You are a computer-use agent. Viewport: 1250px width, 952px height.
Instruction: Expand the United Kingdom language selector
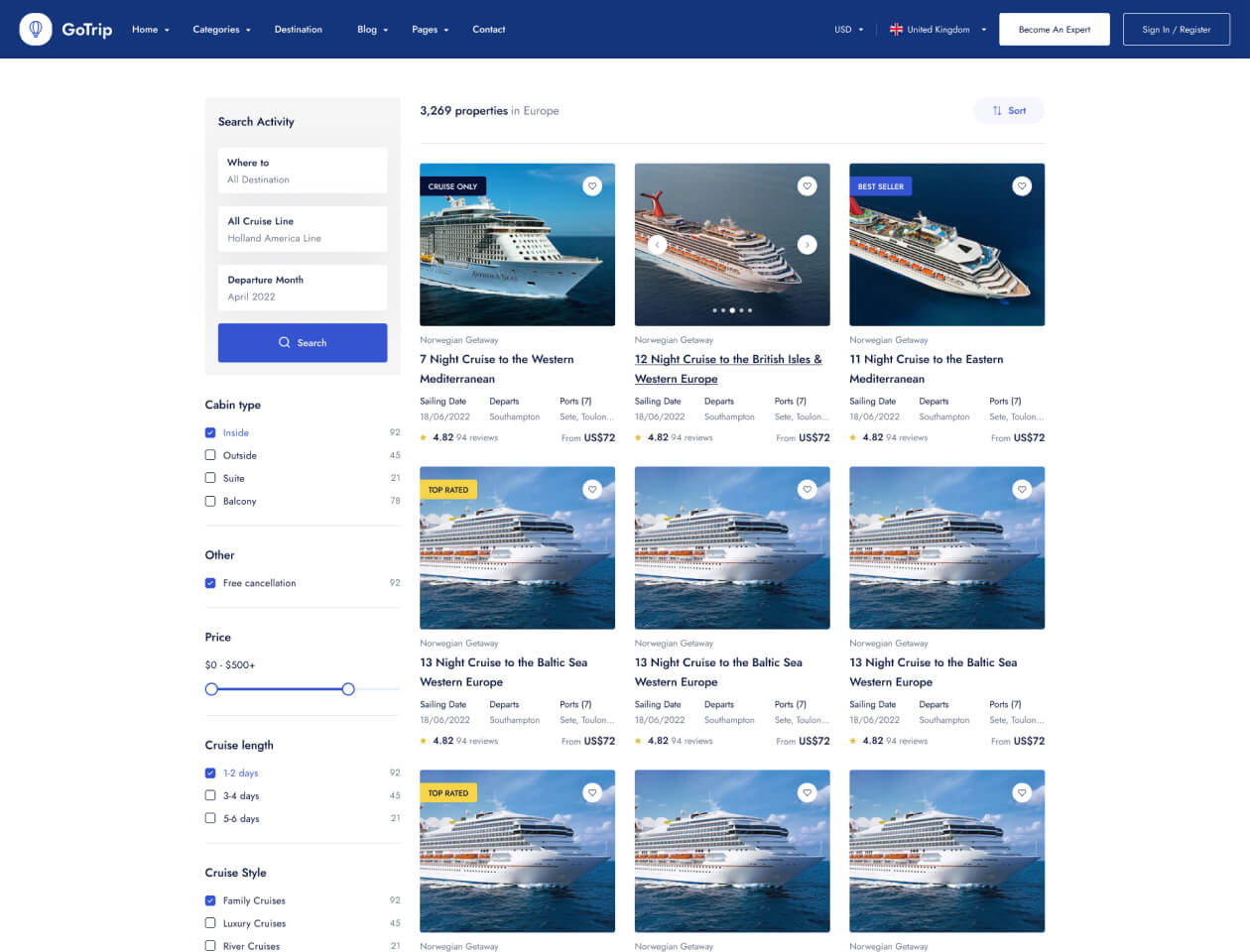tap(937, 30)
